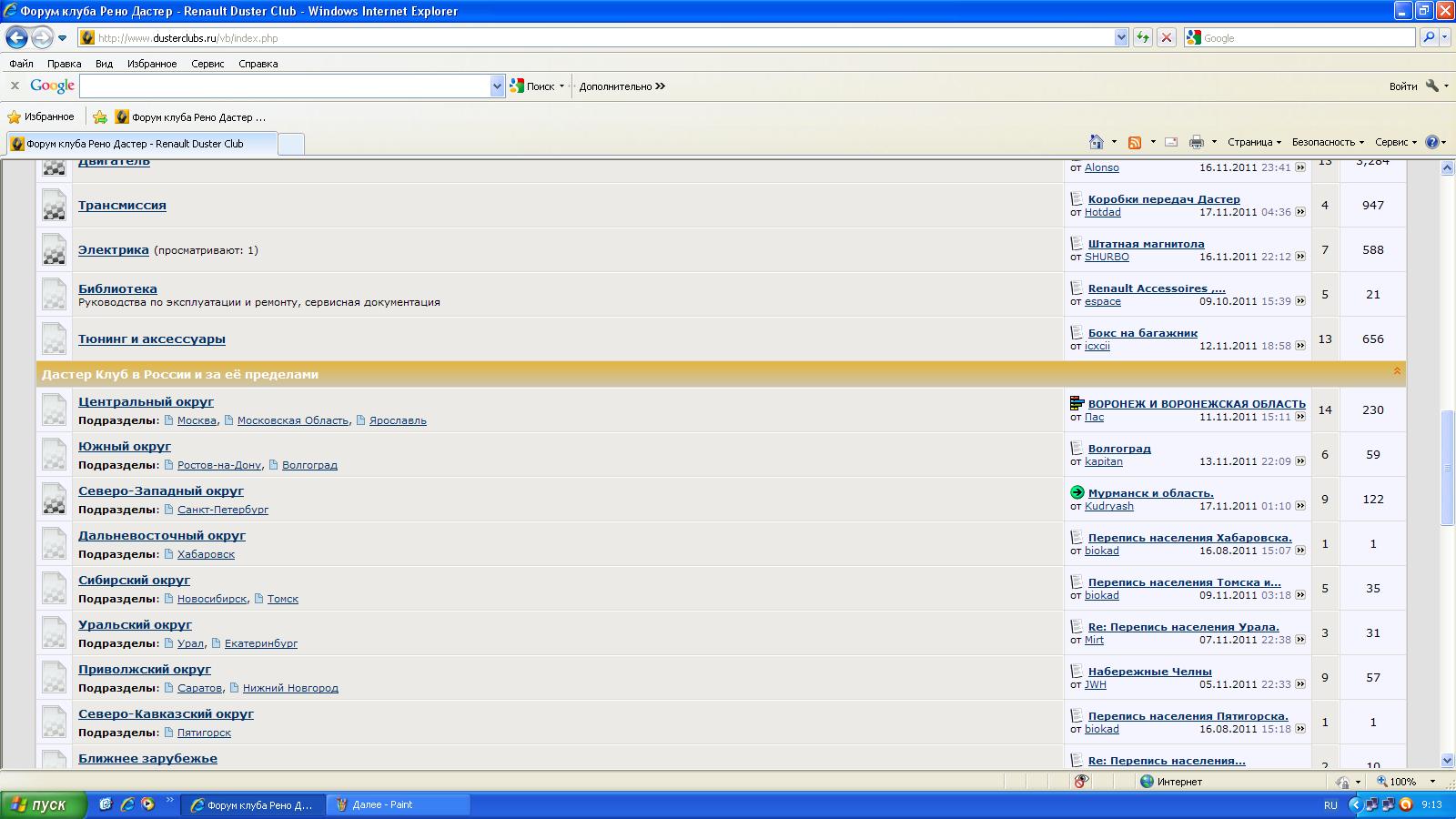Click the RU language indicator

tap(1330, 805)
